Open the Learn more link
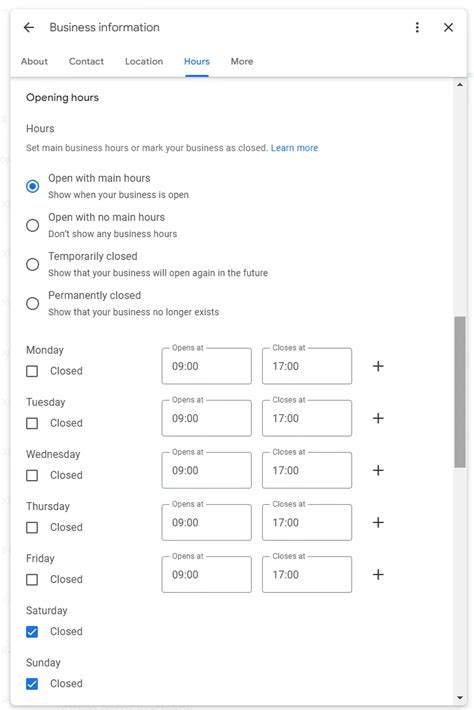 point(294,148)
